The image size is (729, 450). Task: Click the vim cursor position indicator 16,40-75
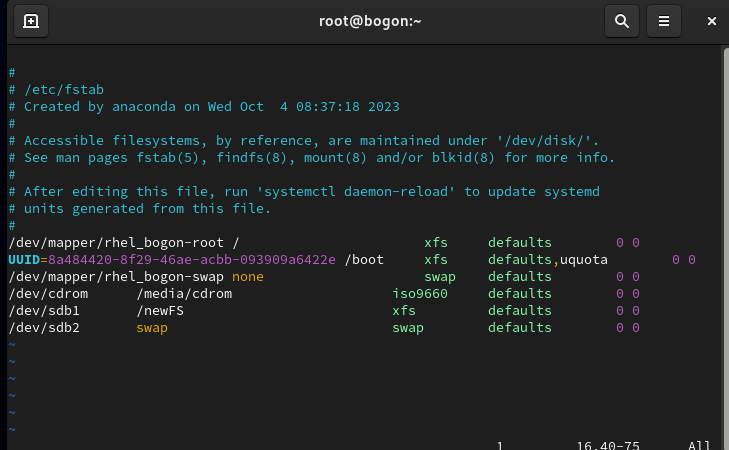pyautogui.click(x=608, y=446)
